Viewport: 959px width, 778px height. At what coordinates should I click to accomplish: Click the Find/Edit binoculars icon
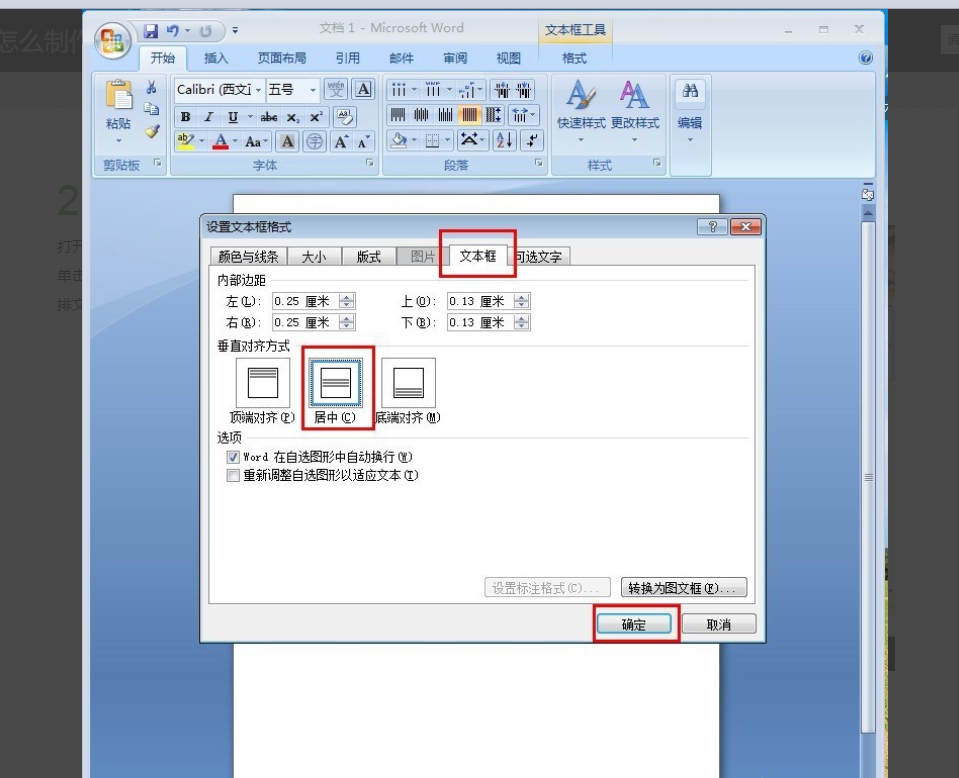tap(690, 91)
